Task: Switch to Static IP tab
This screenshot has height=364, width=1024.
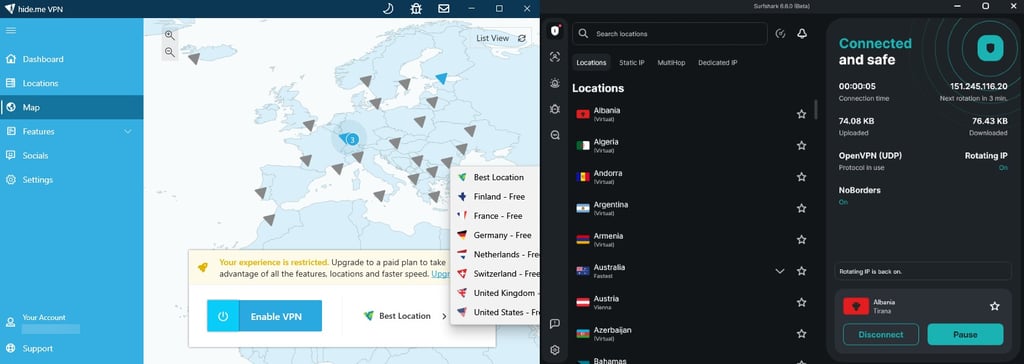Action: (632, 63)
